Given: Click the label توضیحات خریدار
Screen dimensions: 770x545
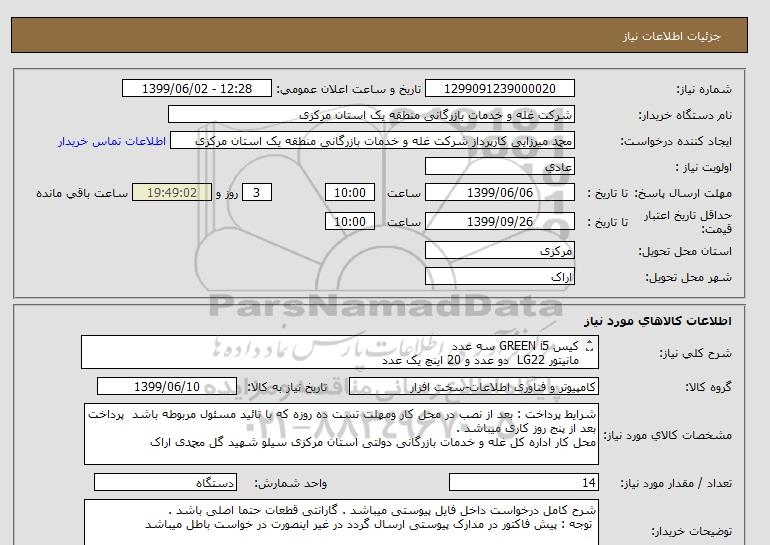Looking at the screenshot, I should click(691, 531).
